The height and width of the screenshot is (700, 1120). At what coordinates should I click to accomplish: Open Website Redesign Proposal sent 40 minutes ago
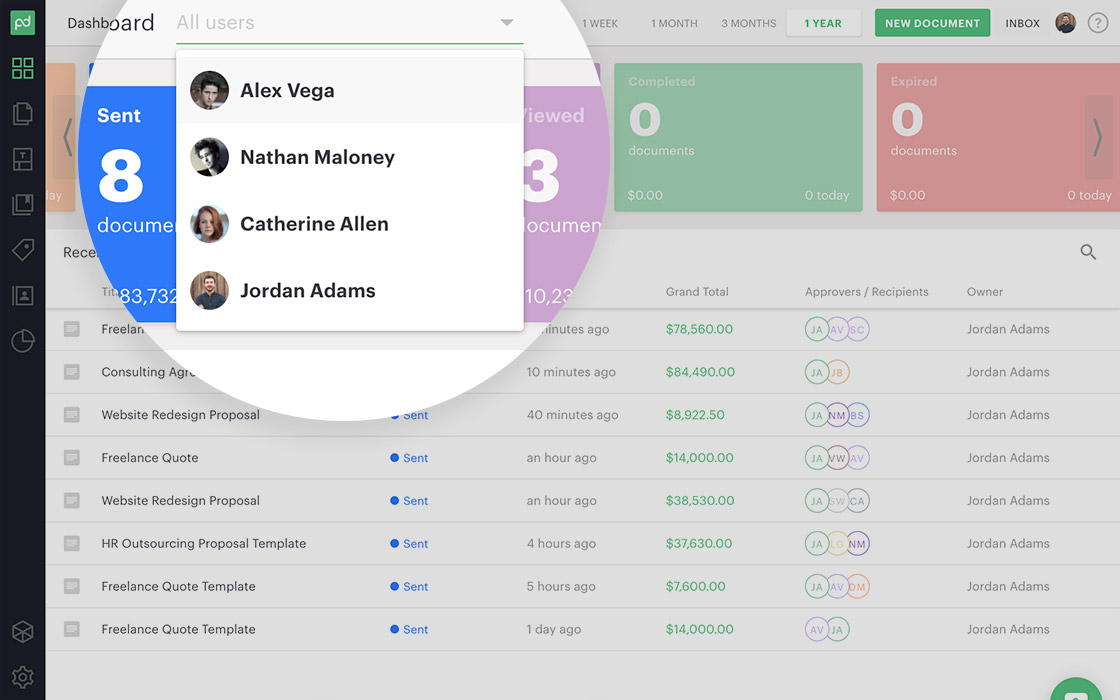click(x=180, y=415)
